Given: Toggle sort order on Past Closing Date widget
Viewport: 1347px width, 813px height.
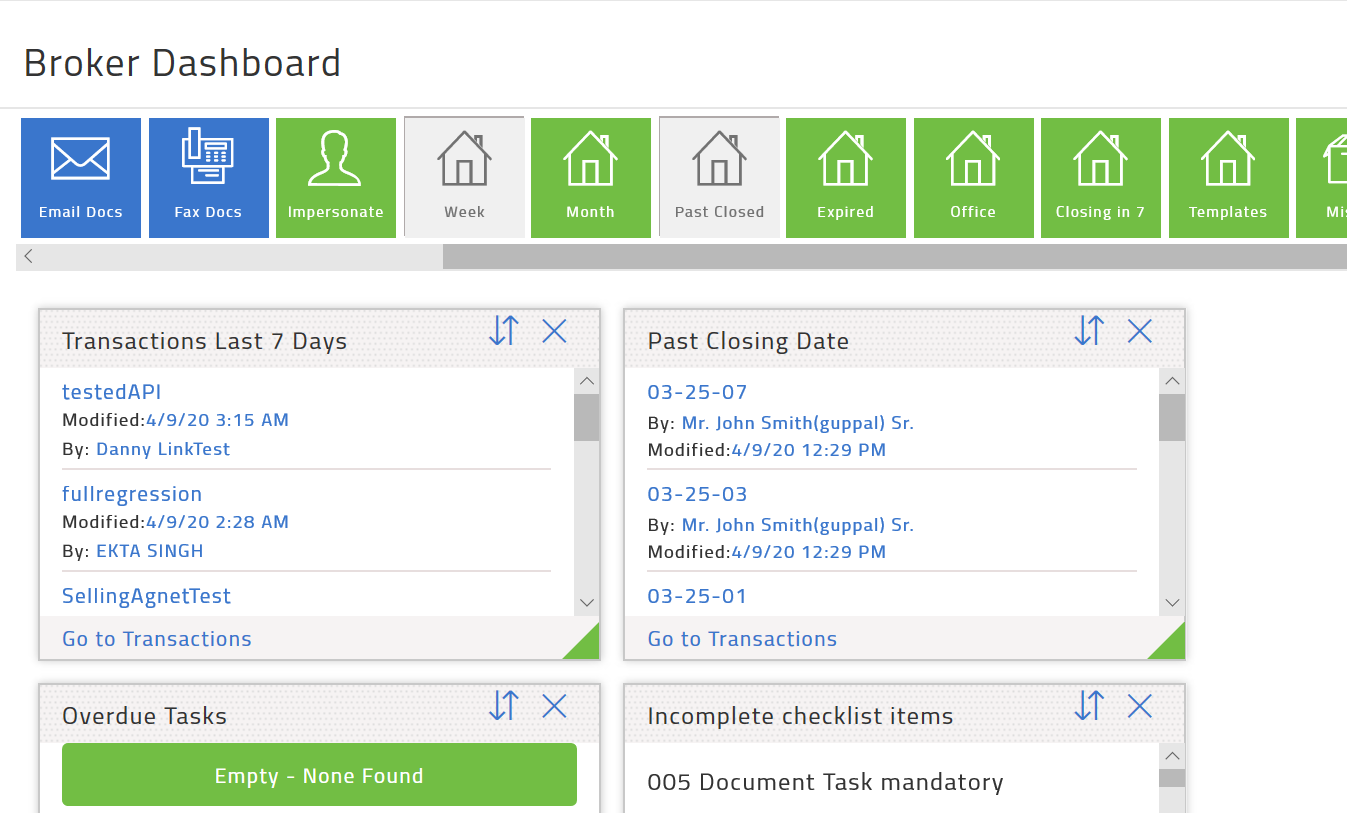Looking at the screenshot, I should coord(1088,330).
